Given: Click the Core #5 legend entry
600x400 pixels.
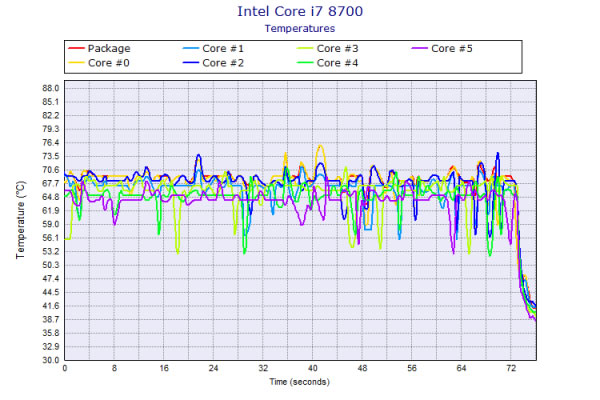Looking at the screenshot, I should (442, 49).
